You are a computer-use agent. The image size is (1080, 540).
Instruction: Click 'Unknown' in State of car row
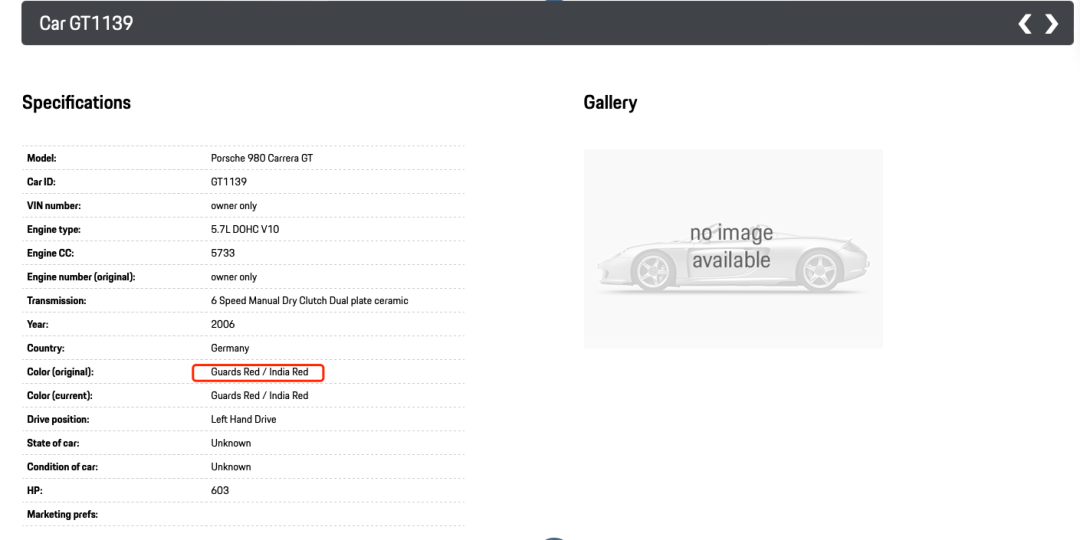[231, 443]
